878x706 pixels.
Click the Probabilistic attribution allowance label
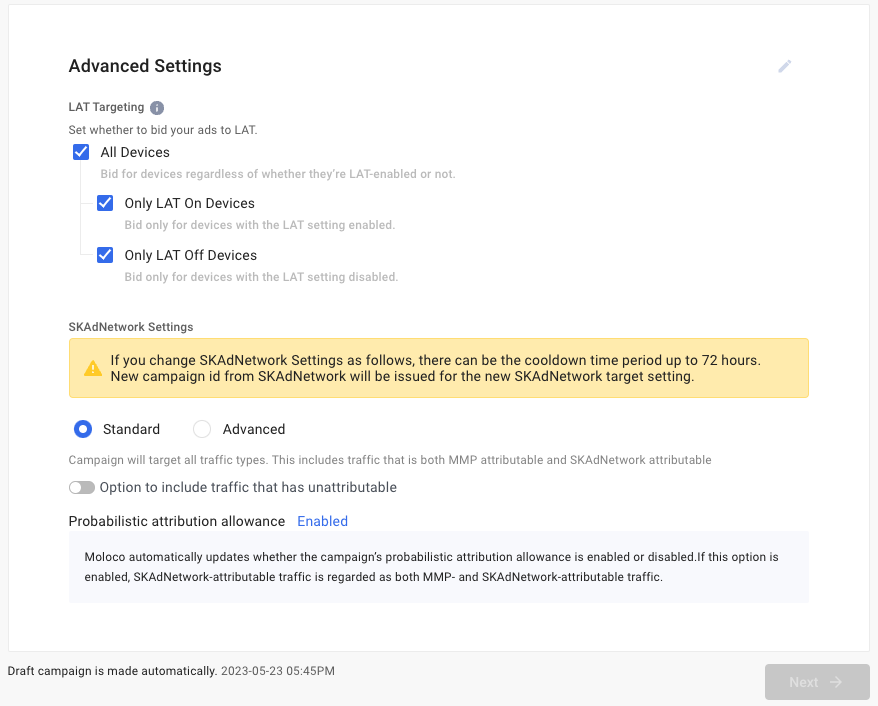coord(177,521)
